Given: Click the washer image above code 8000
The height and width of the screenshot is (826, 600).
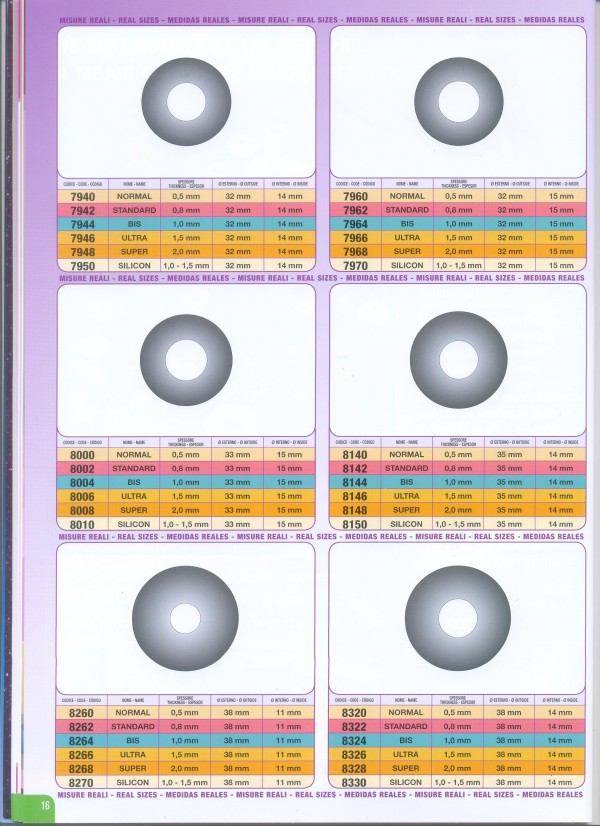Looking at the screenshot, I should (x=186, y=360).
